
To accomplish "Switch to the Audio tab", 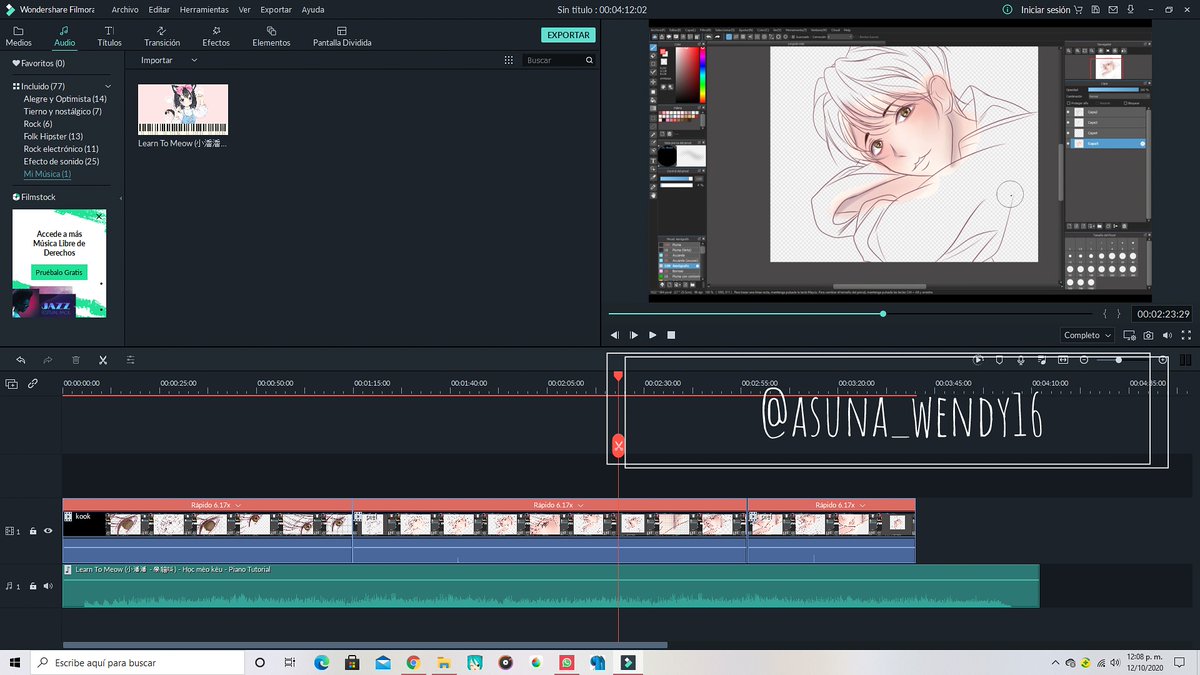I will pyautogui.click(x=64, y=37).
